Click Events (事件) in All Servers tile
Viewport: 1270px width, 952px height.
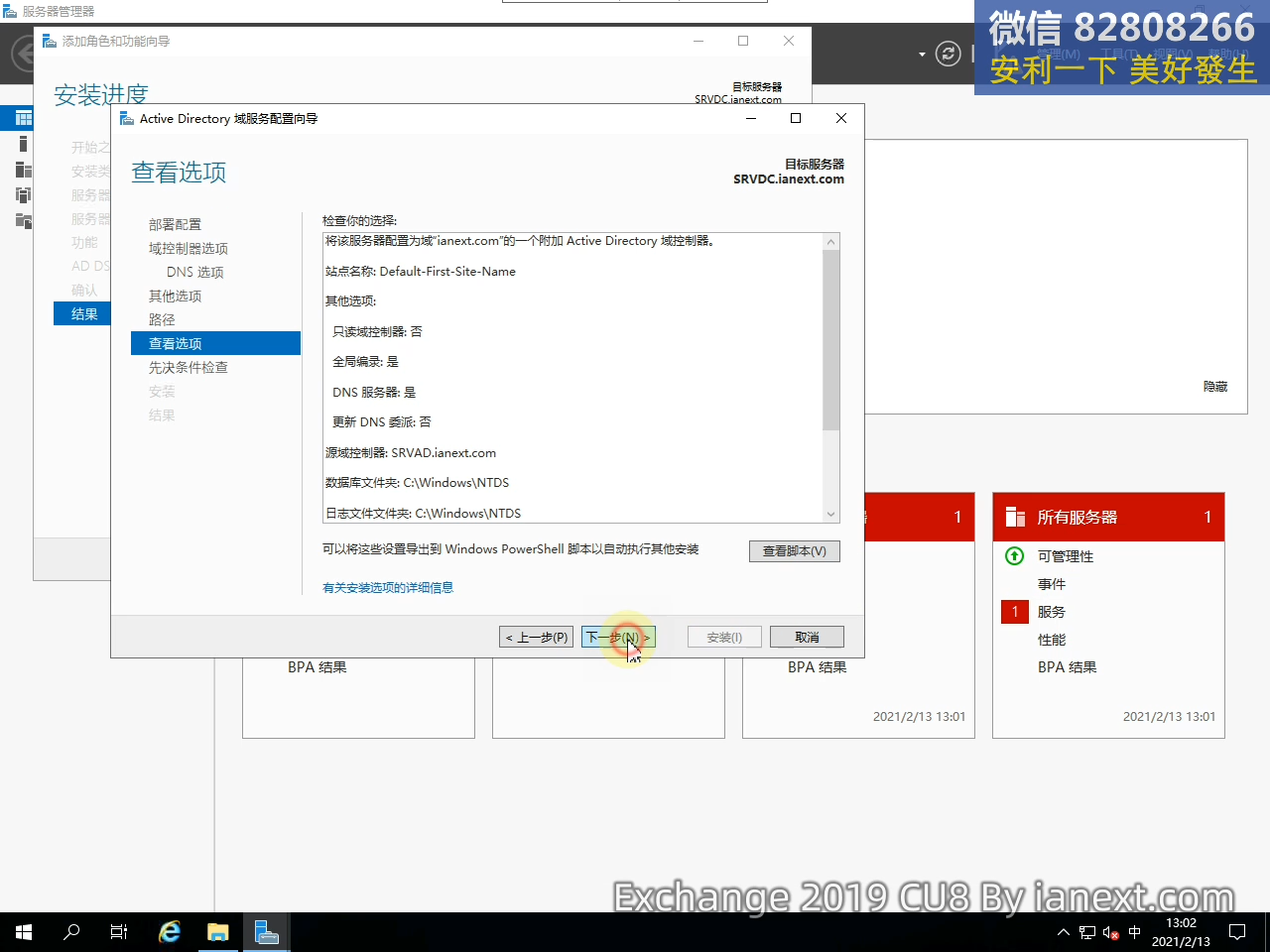tap(1052, 584)
